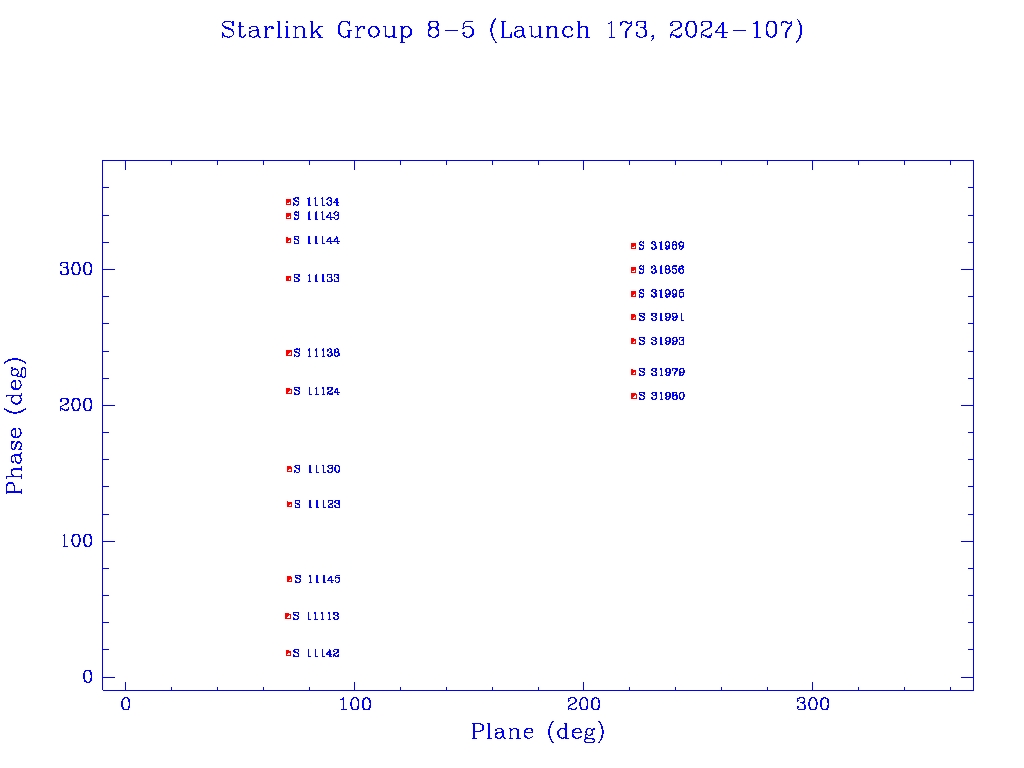This screenshot has height=768, width=1024.
Task: Select the S 11133 text label
Action: [x=316, y=279]
